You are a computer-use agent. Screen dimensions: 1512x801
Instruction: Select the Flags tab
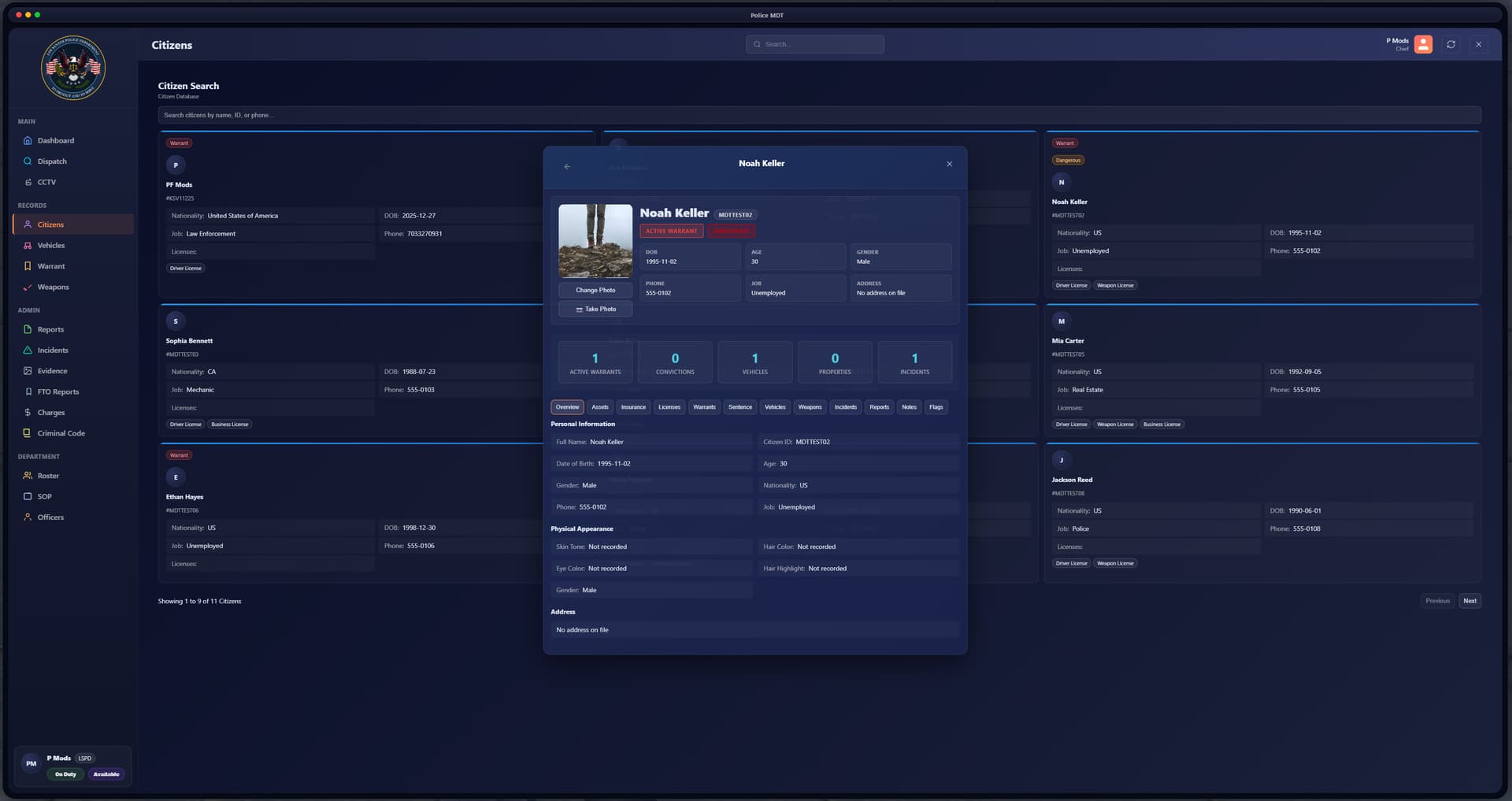click(936, 407)
